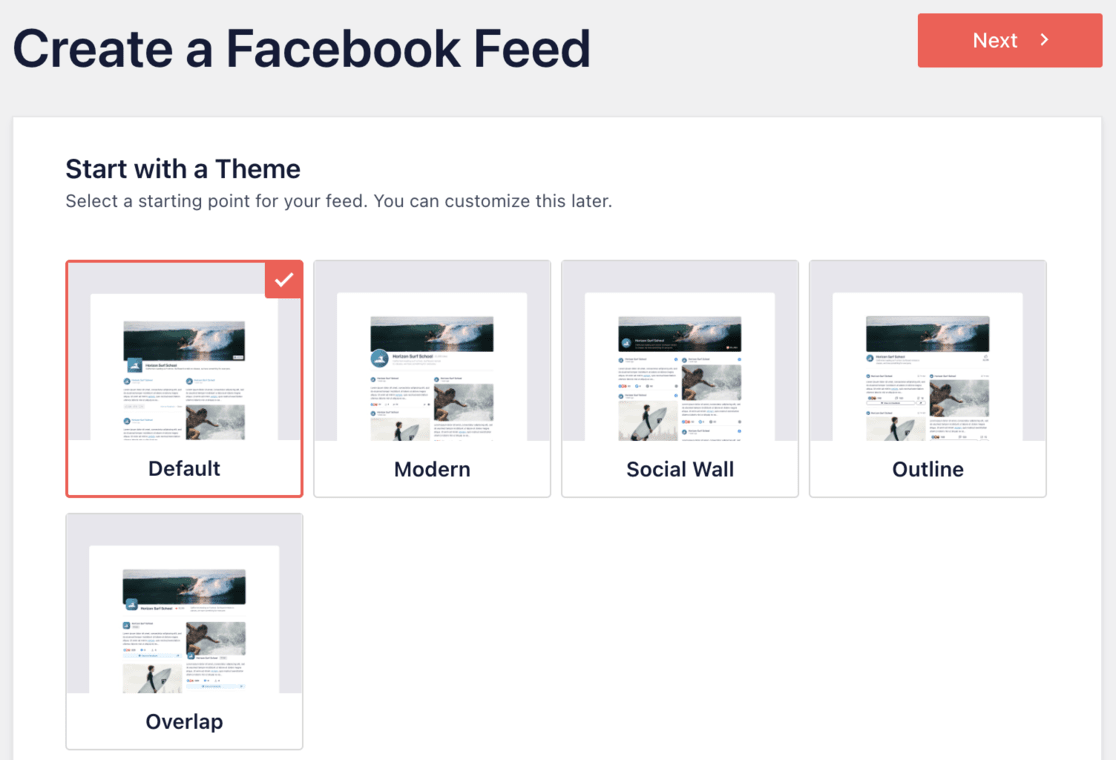Click the profile avatar in the Modern theme thumbnail

tap(380, 358)
